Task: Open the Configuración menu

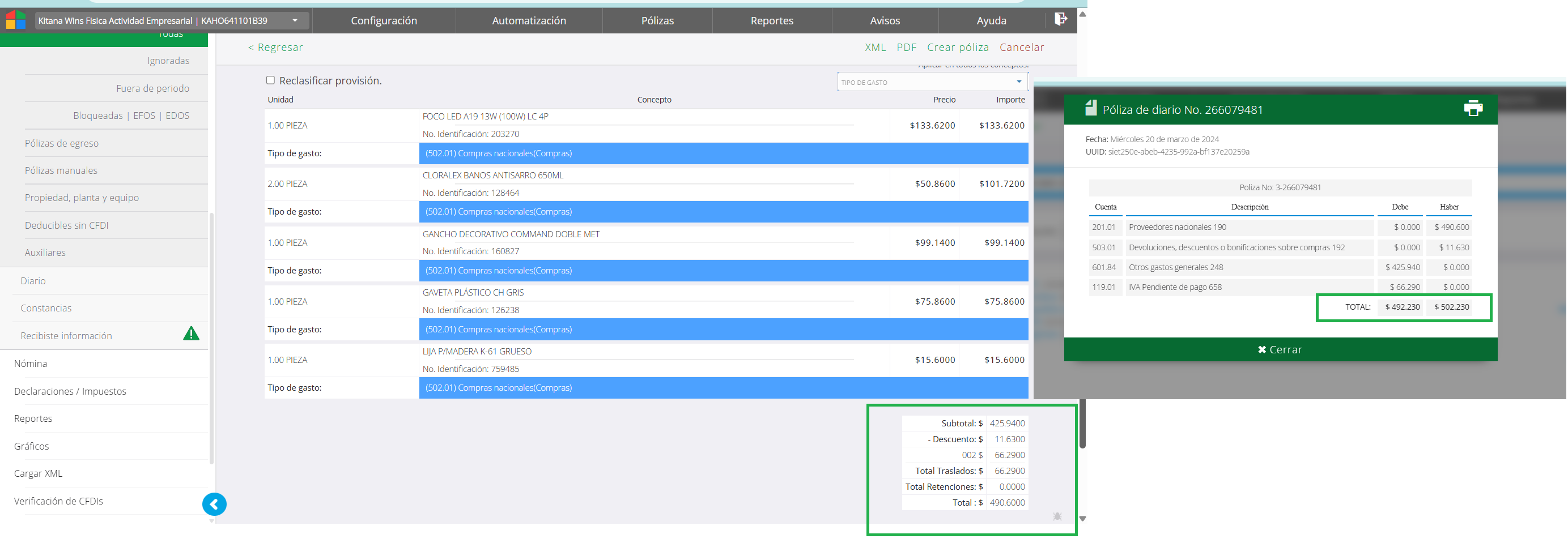Action: pyautogui.click(x=384, y=21)
